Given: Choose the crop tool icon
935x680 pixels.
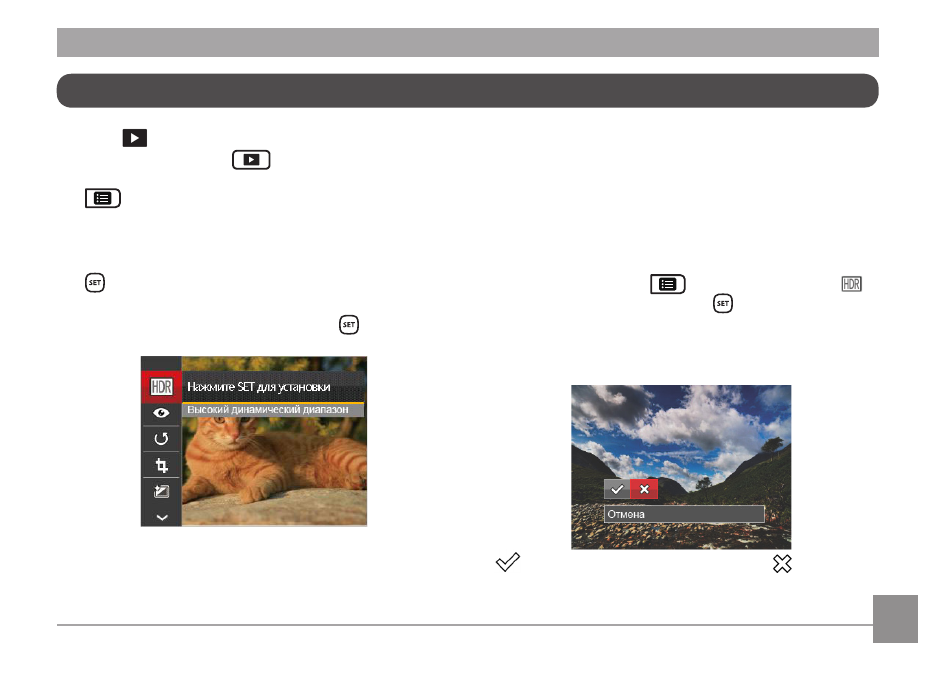Looking at the screenshot, I should point(161,465).
